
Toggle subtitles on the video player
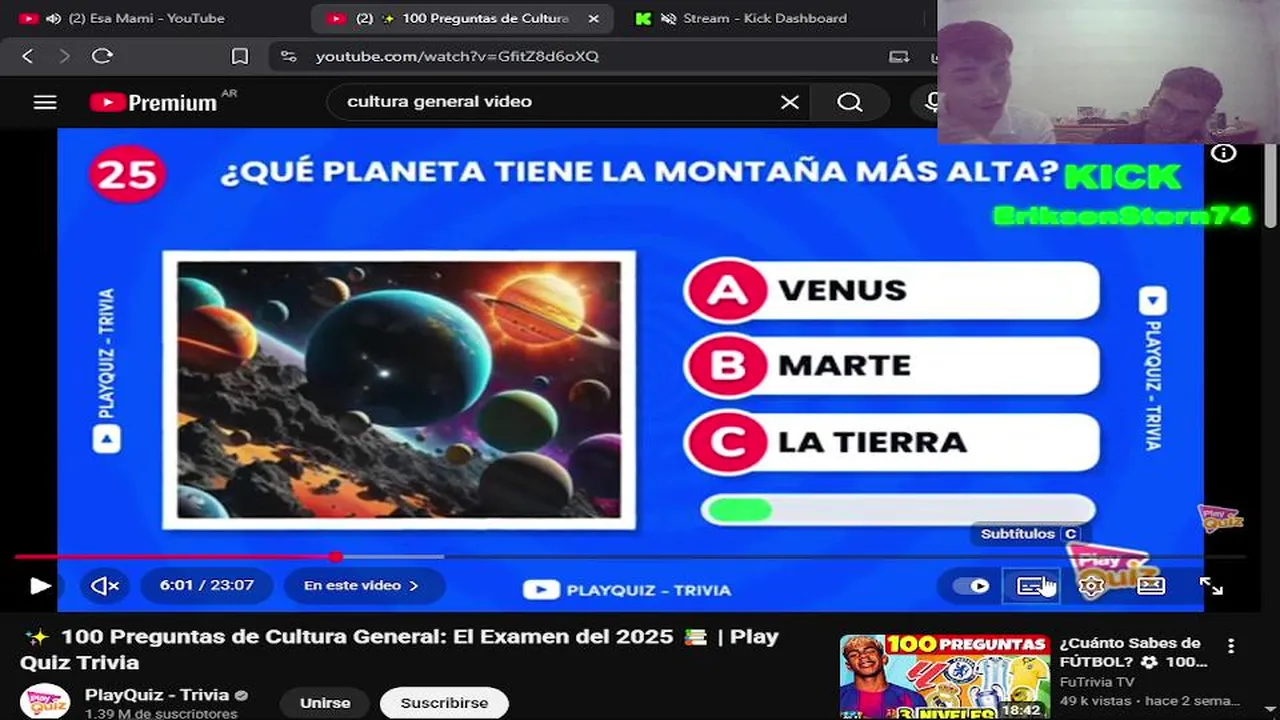pos(1031,586)
